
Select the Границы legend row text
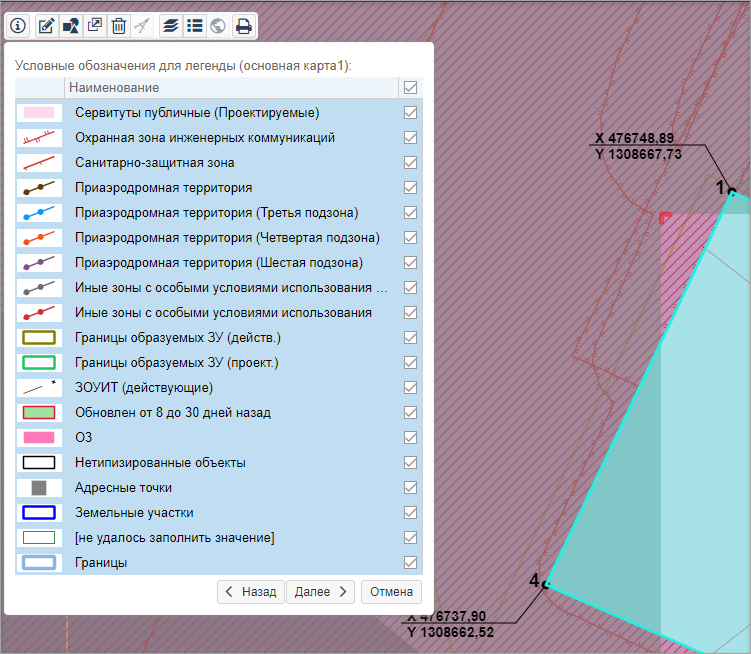[x=101, y=562]
